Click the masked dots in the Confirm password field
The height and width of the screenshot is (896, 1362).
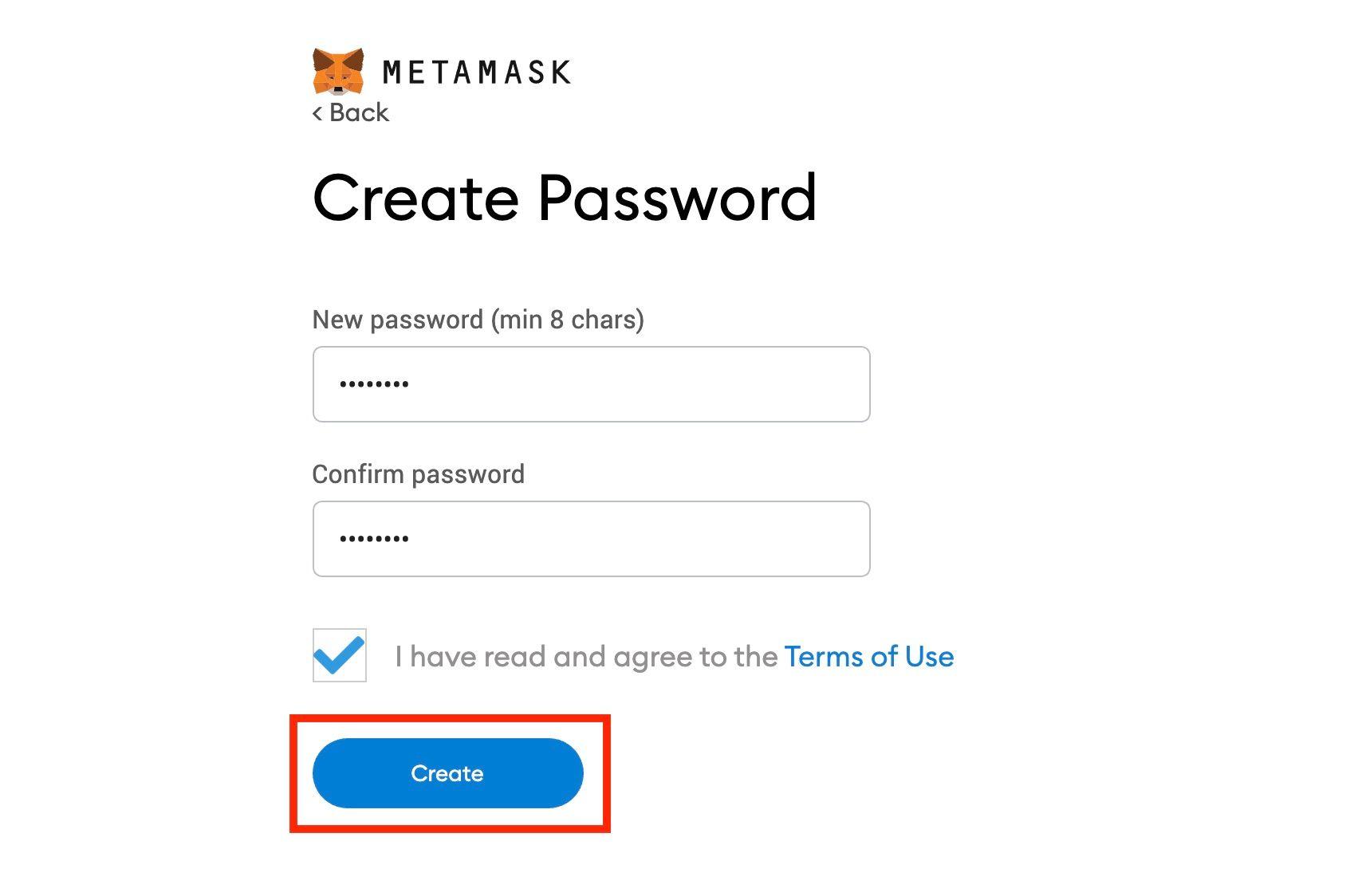(374, 539)
